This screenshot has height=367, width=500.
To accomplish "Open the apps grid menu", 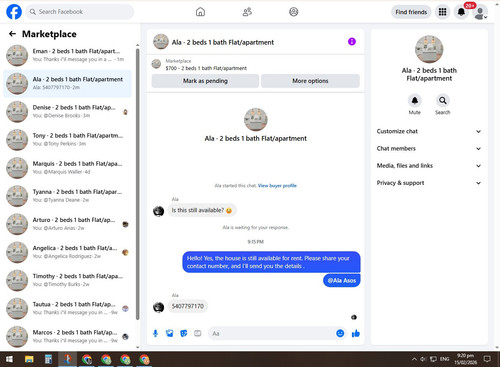I will (x=442, y=12).
